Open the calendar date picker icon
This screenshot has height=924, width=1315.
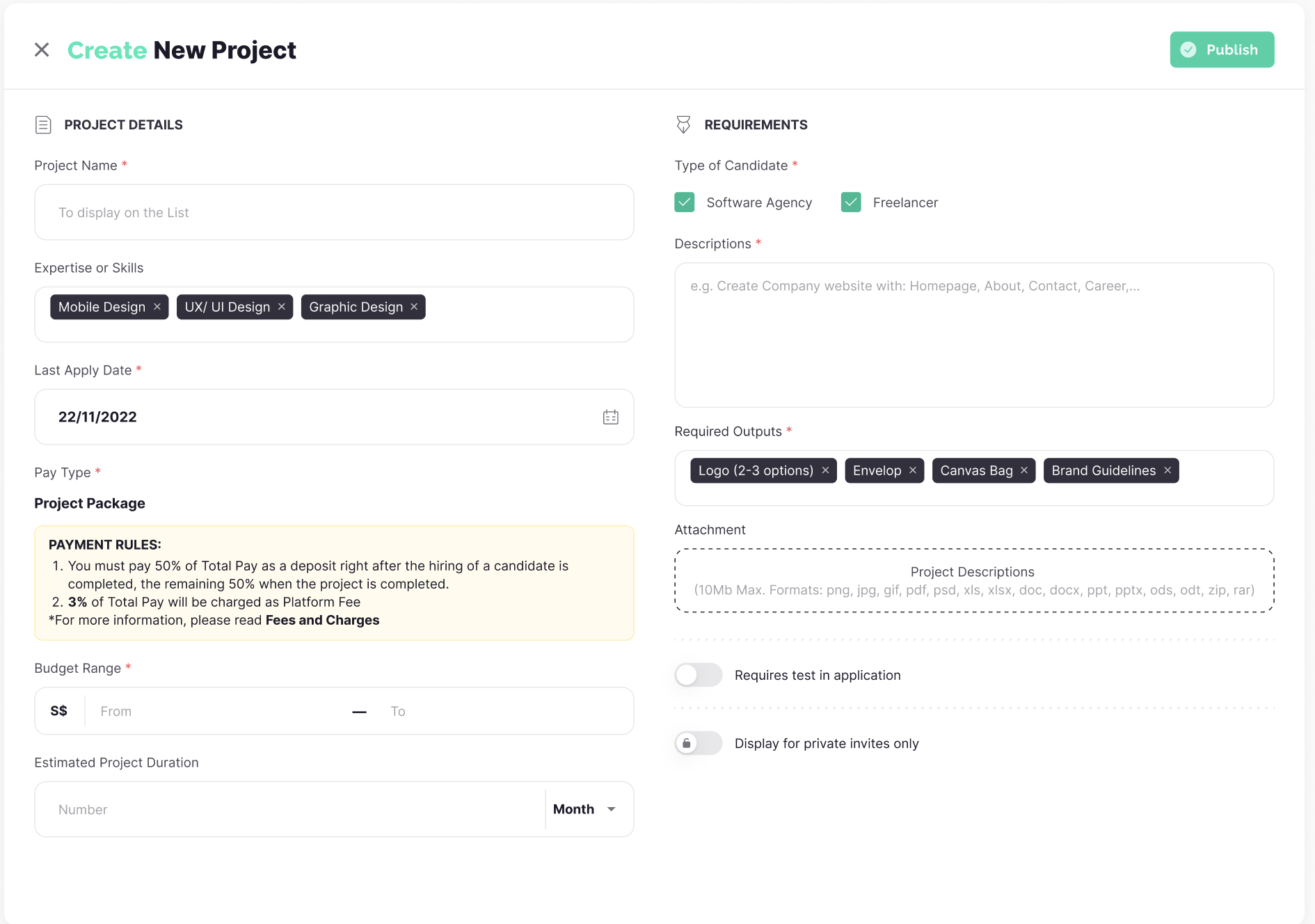[610, 417]
